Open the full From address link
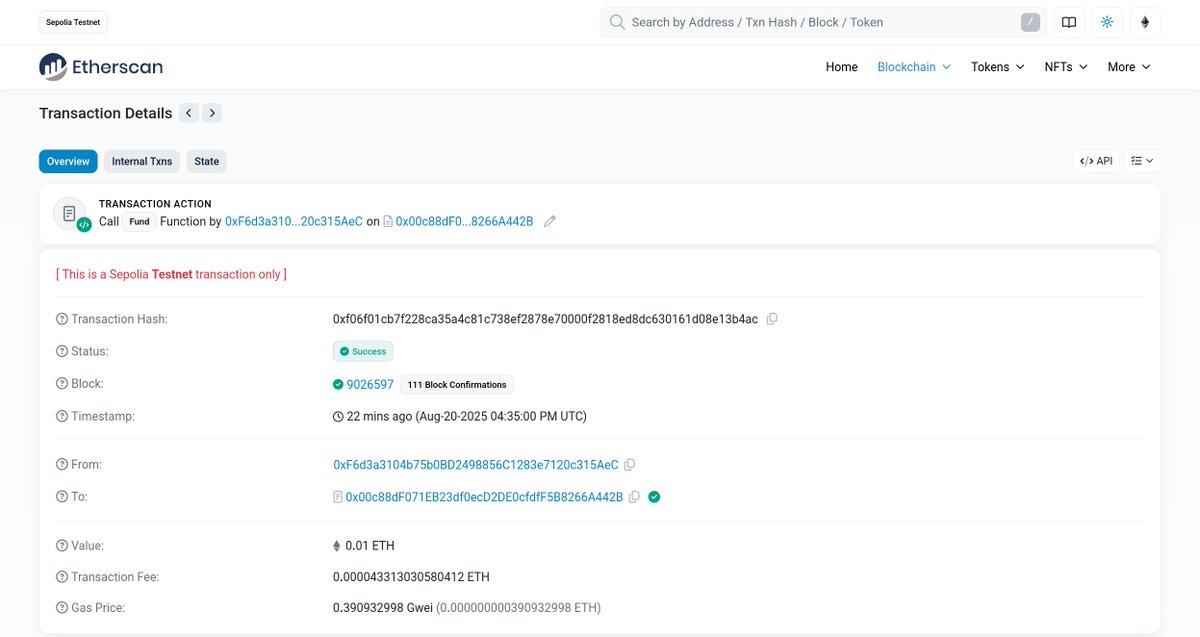The width and height of the screenshot is (1200, 637). point(476,465)
